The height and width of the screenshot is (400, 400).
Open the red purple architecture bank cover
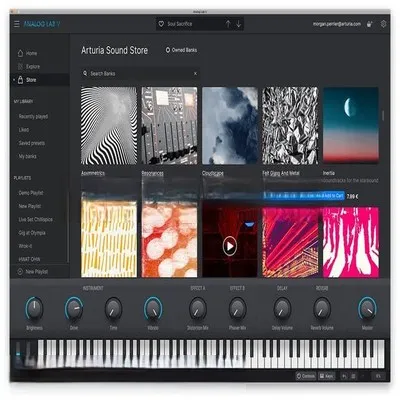290,242
